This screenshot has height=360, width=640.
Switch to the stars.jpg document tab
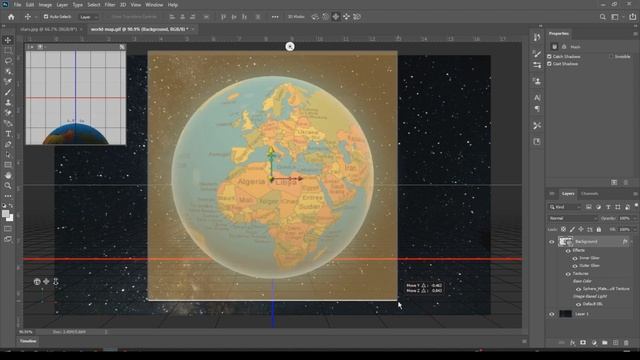[49, 29]
